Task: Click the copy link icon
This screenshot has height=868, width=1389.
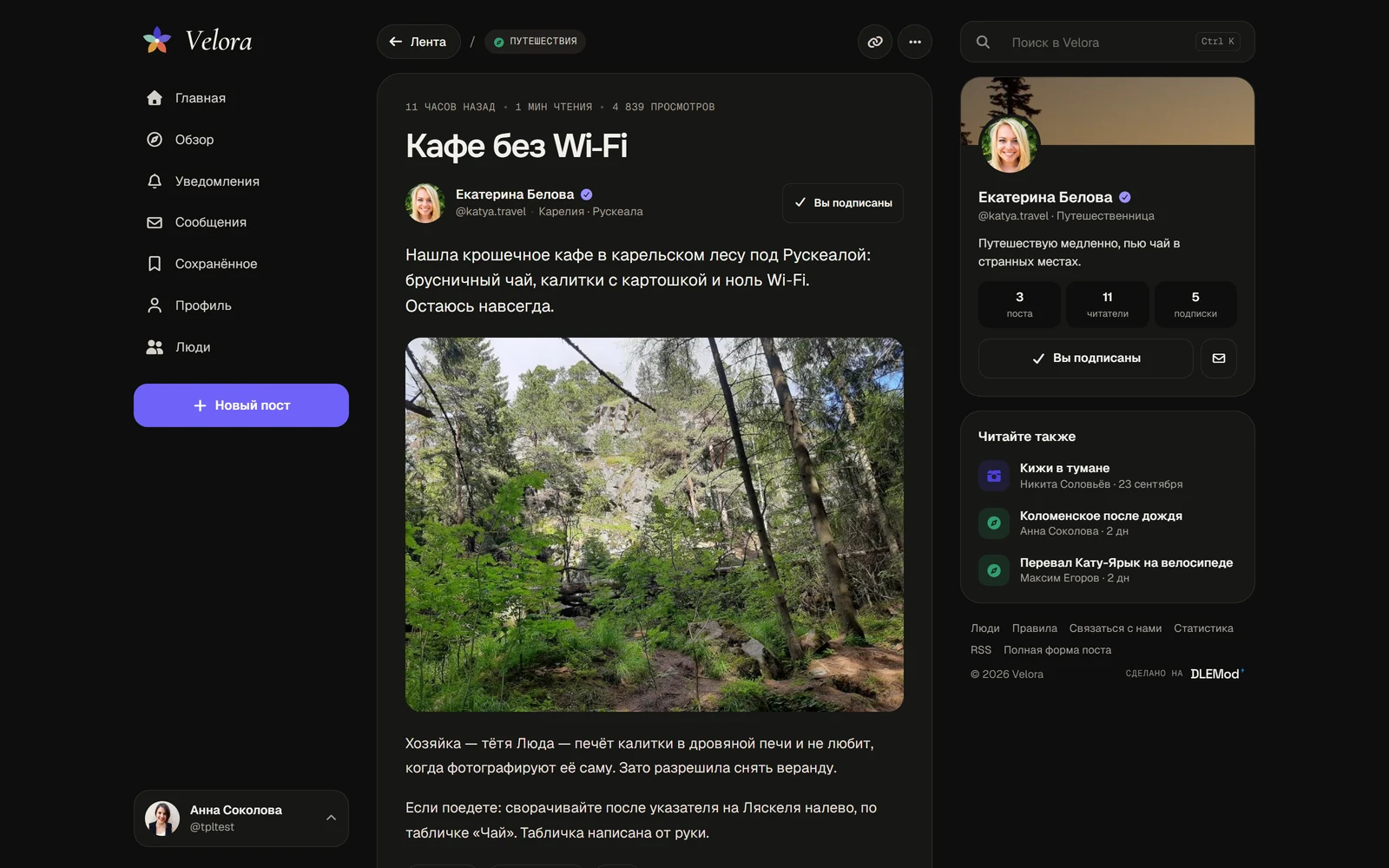Action: pyautogui.click(x=874, y=42)
